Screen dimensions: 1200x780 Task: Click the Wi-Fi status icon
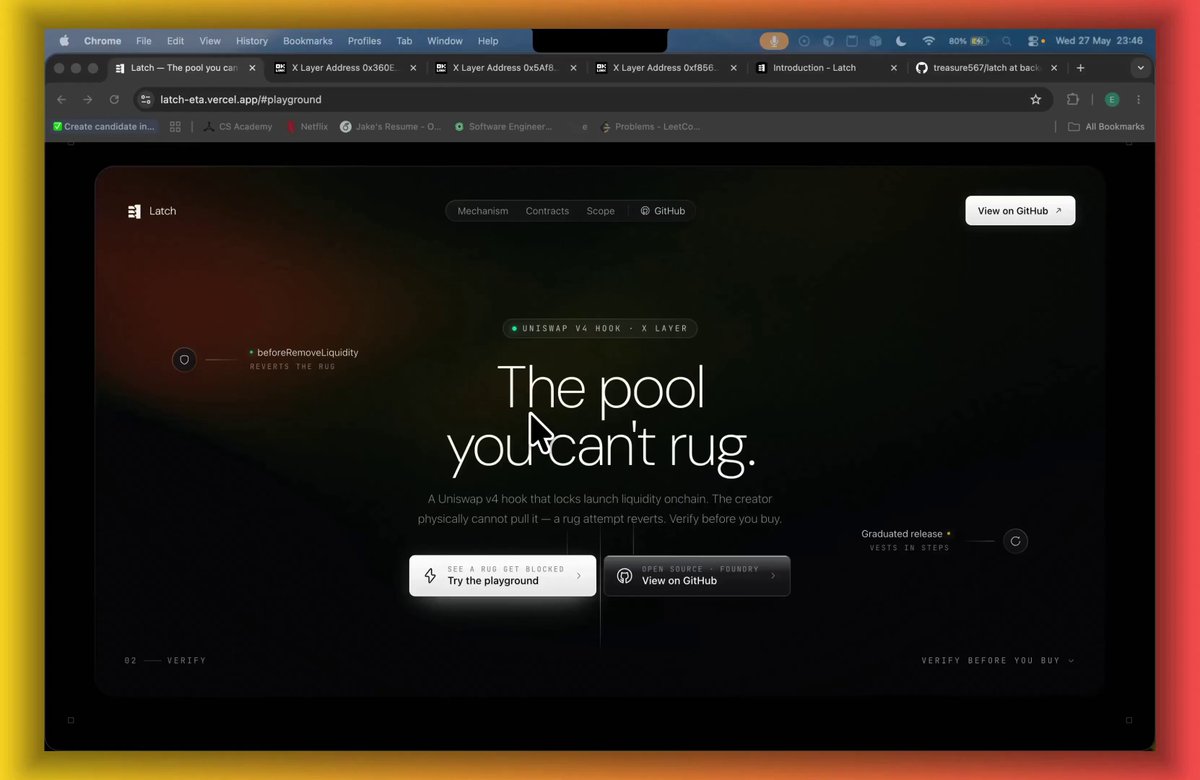pyautogui.click(x=929, y=41)
